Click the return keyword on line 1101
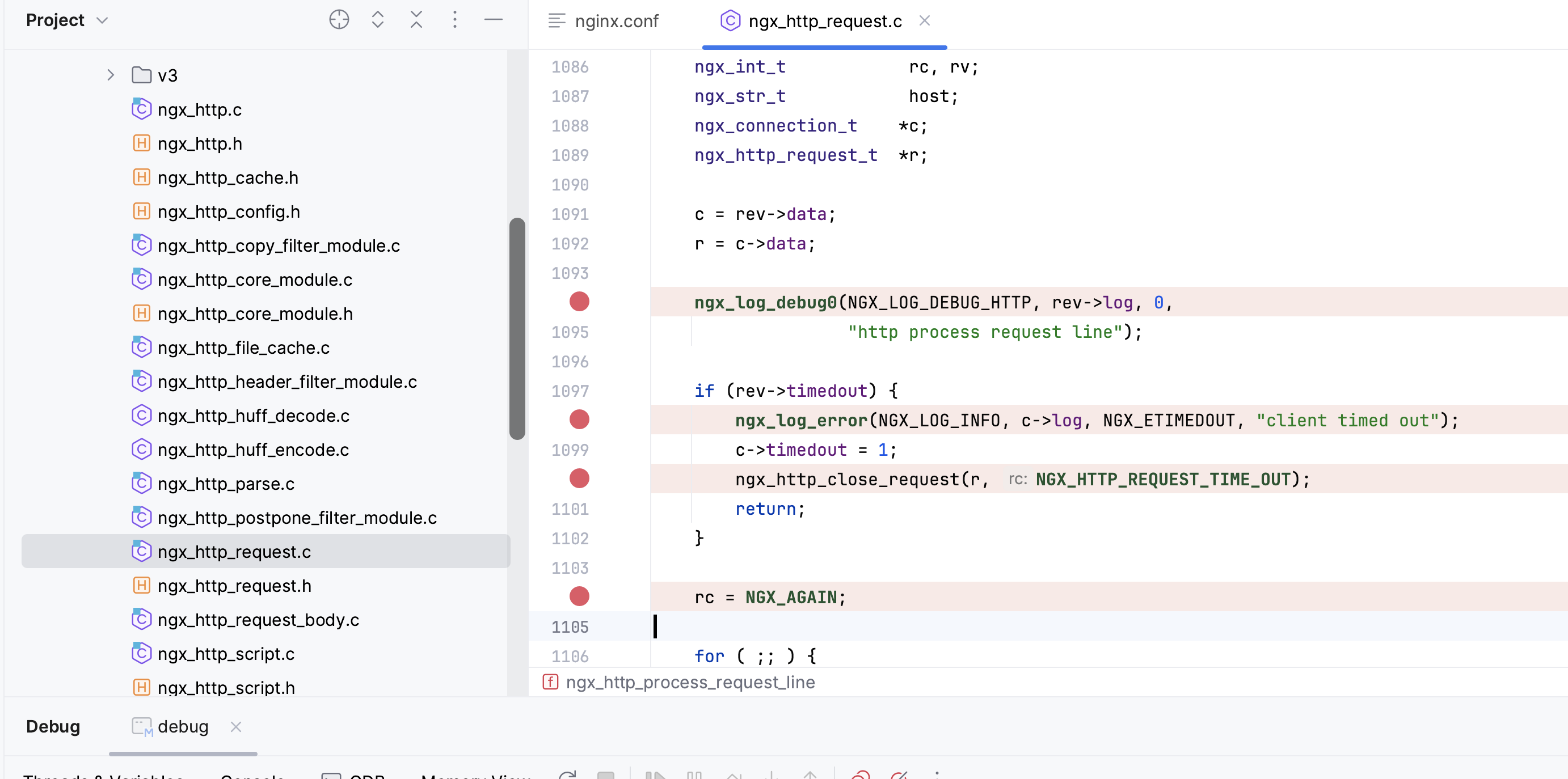The image size is (1568, 779). [765, 509]
